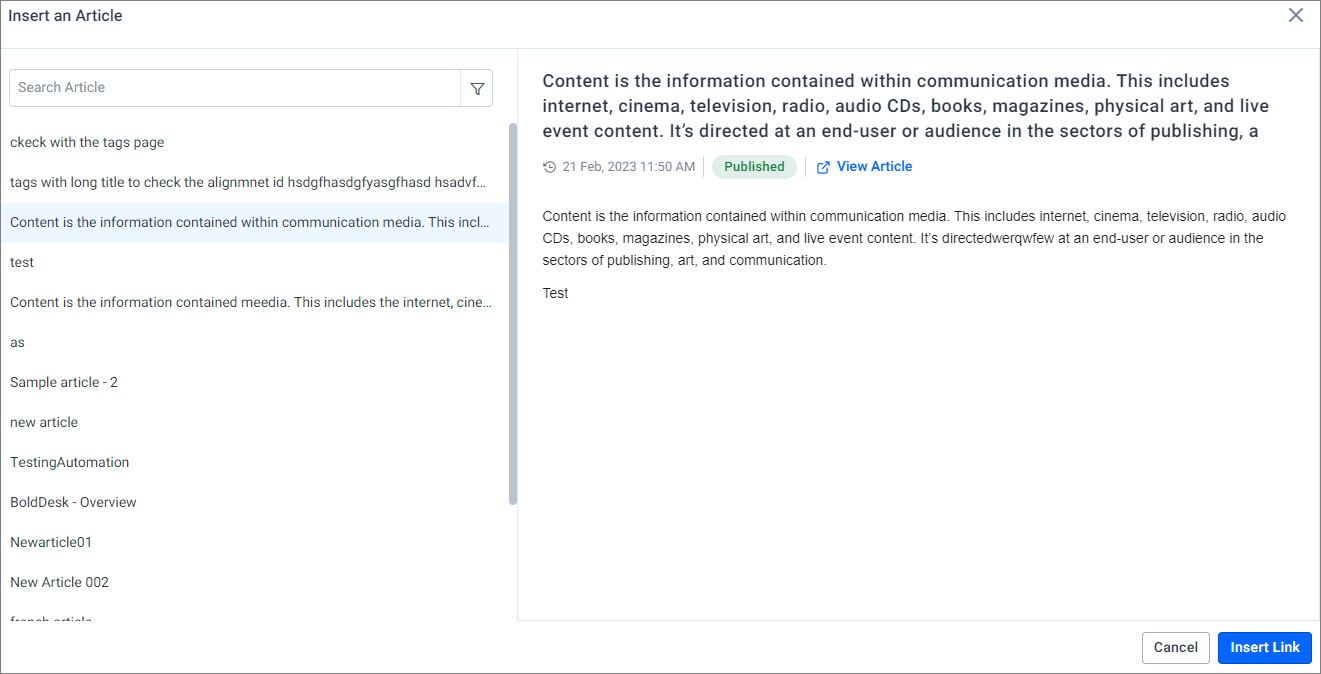Select the 'new article' list entry

[254, 423]
